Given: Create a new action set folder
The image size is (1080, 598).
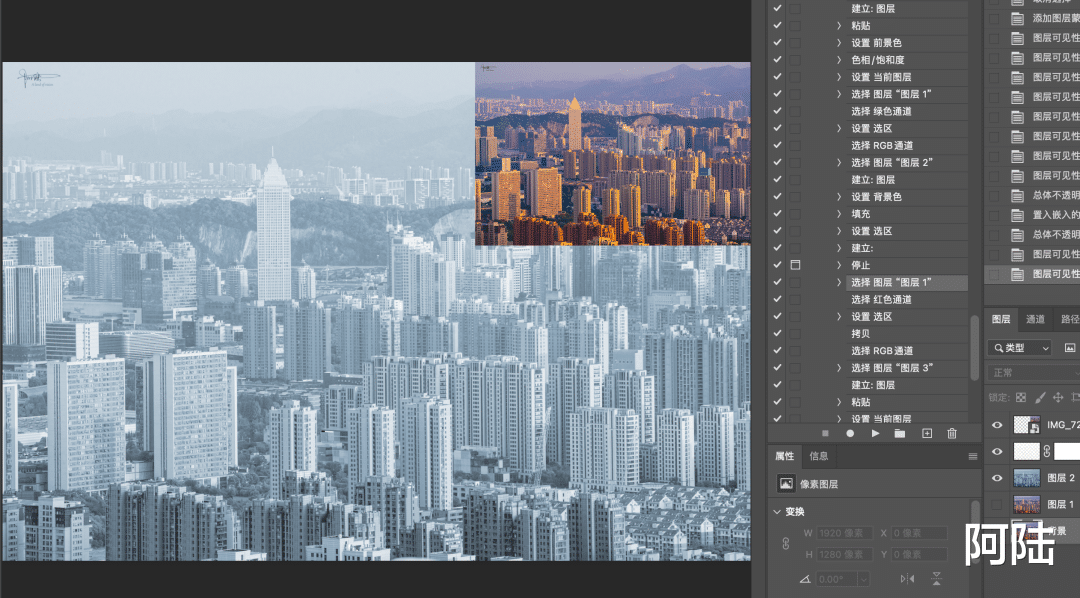Looking at the screenshot, I should [x=900, y=433].
